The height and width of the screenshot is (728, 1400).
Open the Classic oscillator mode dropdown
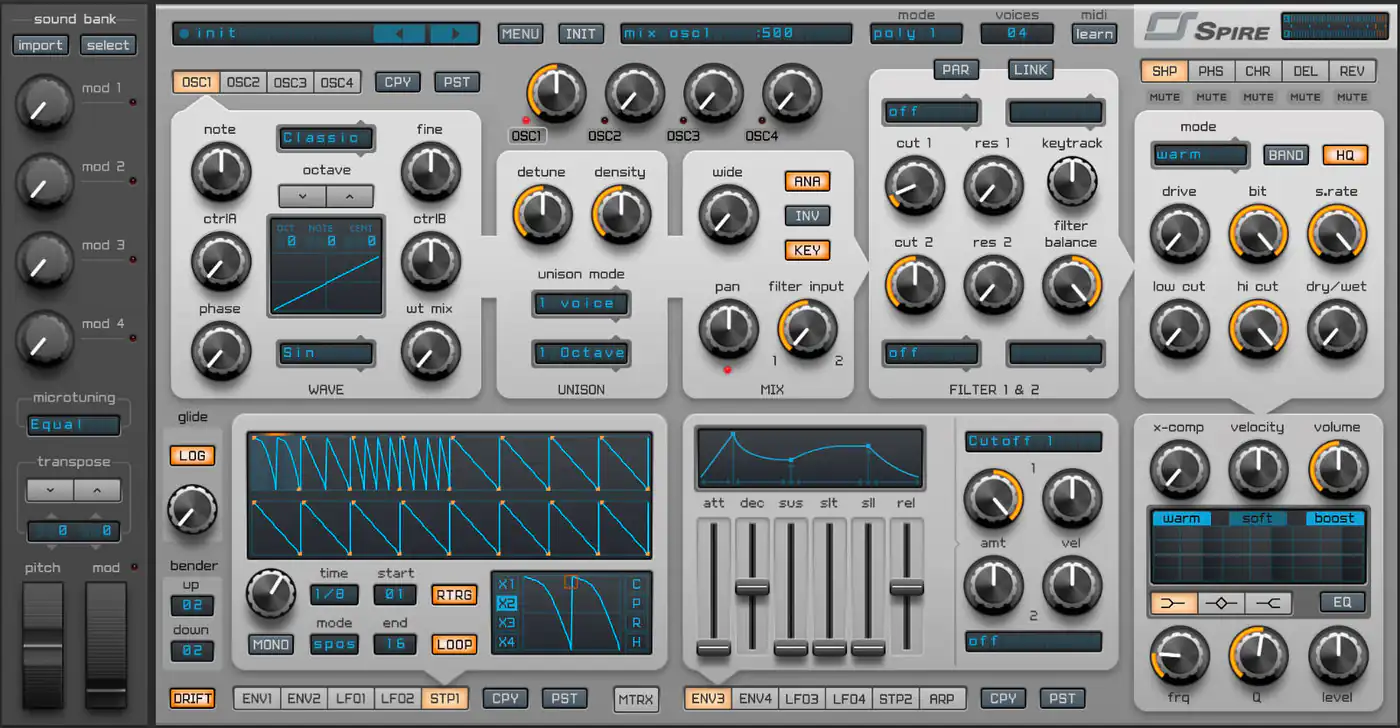click(325, 138)
